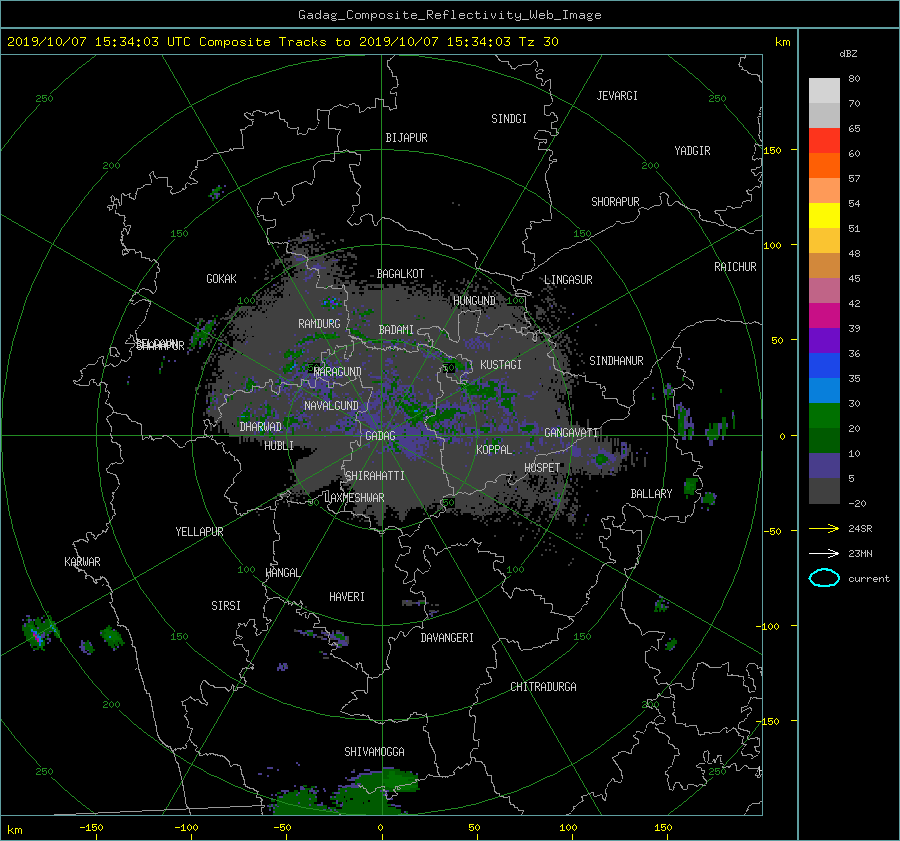Select the KUSTAGI label
The width and height of the screenshot is (900, 841).
[x=501, y=365]
